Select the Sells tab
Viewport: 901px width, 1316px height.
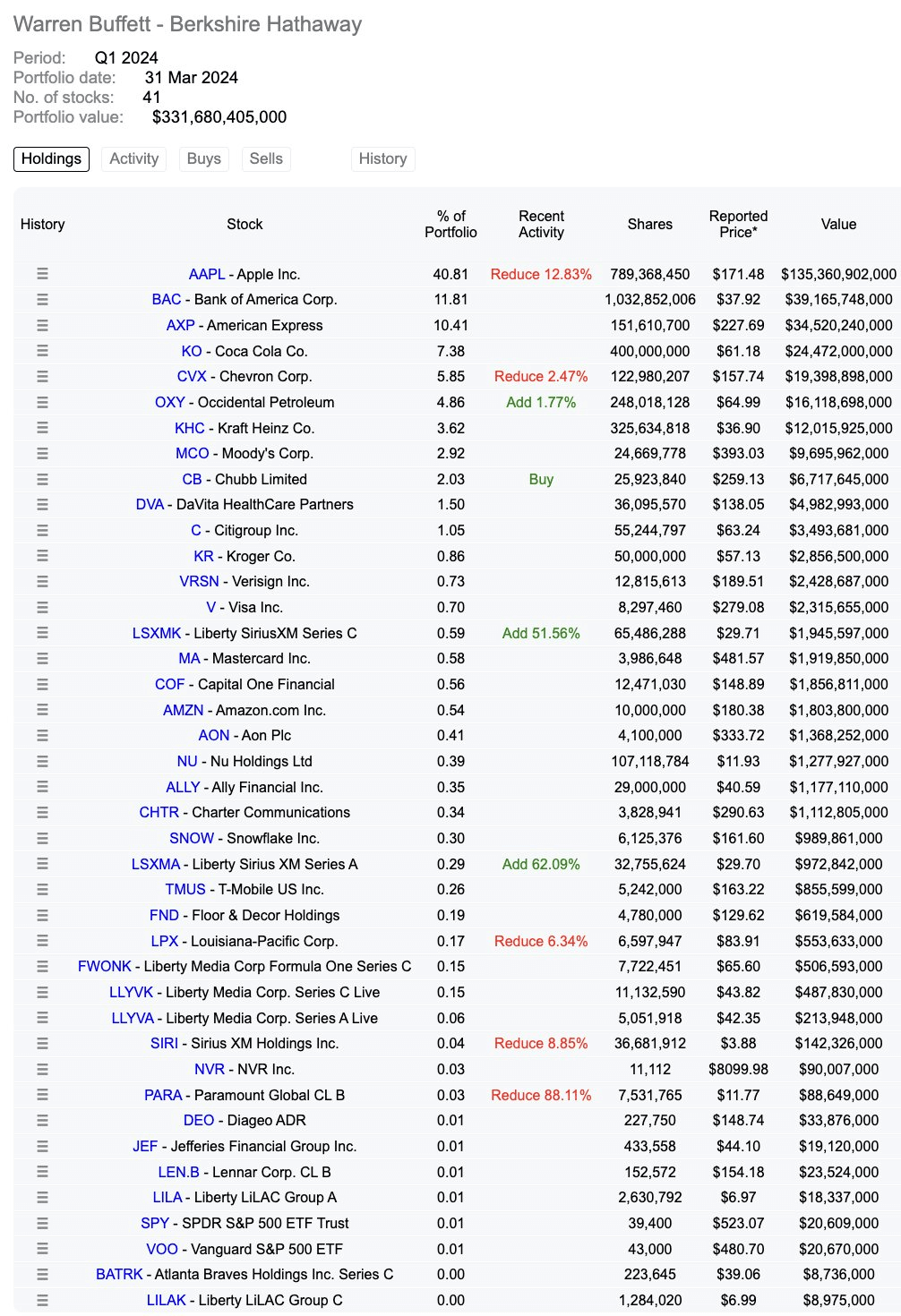click(x=265, y=158)
